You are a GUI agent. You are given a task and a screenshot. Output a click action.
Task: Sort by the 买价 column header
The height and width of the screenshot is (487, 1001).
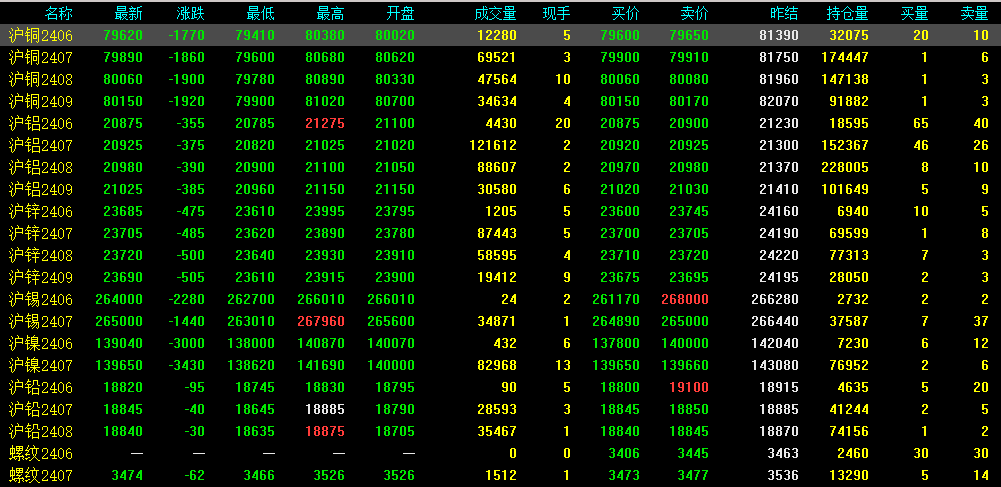(x=626, y=13)
